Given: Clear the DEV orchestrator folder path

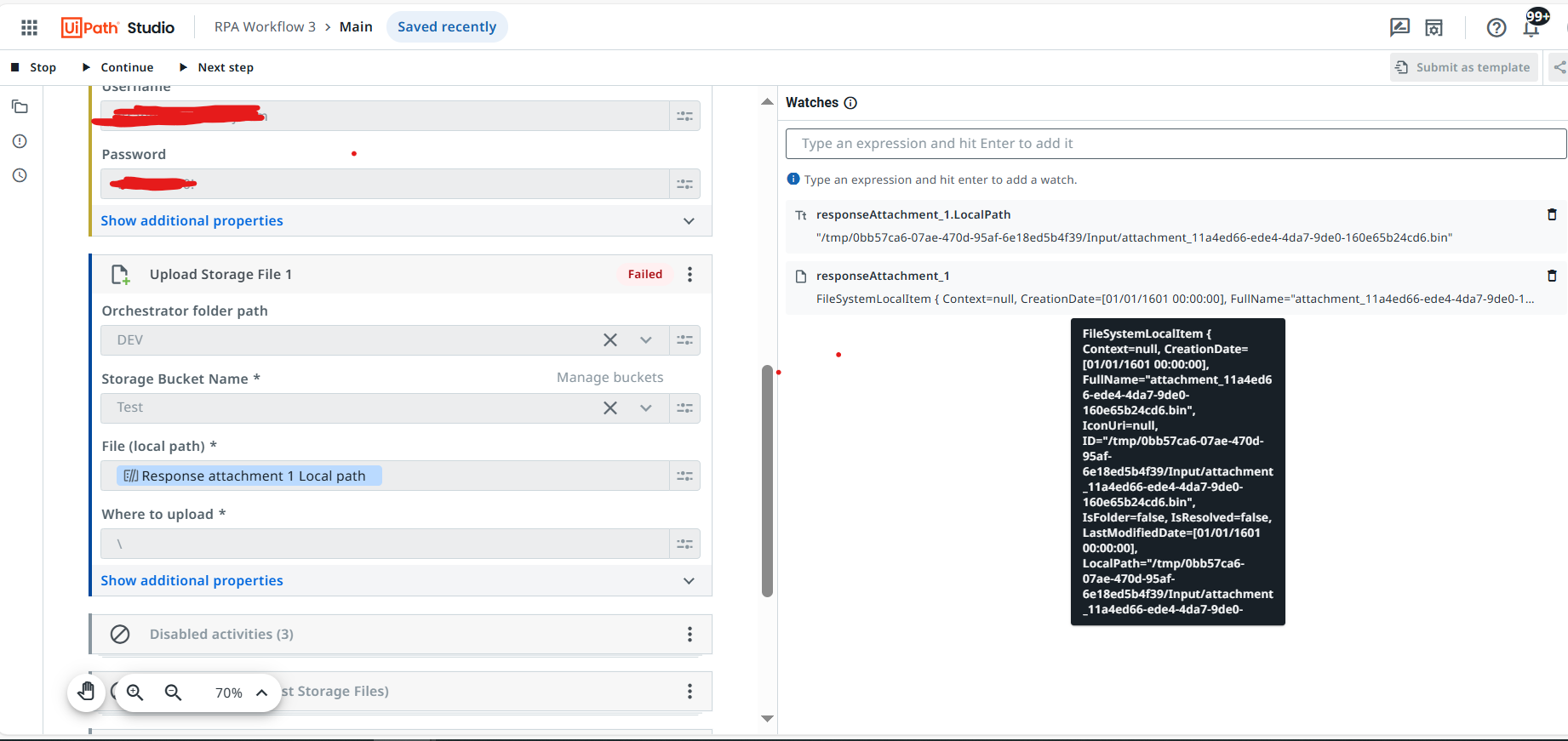Looking at the screenshot, I should (610, 340).
